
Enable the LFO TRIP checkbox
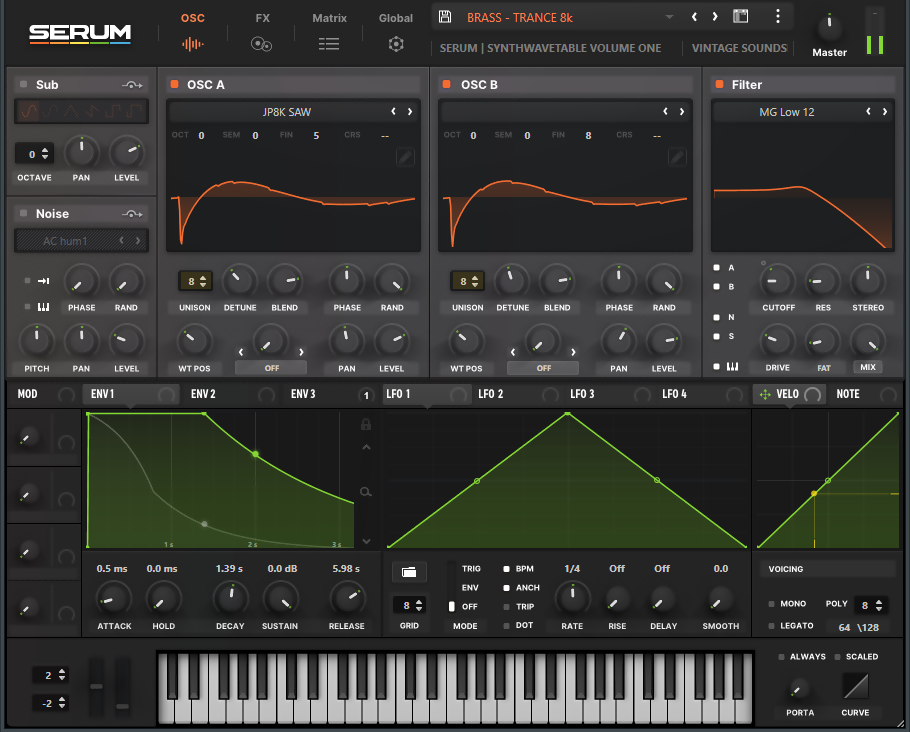coord(507,607)
